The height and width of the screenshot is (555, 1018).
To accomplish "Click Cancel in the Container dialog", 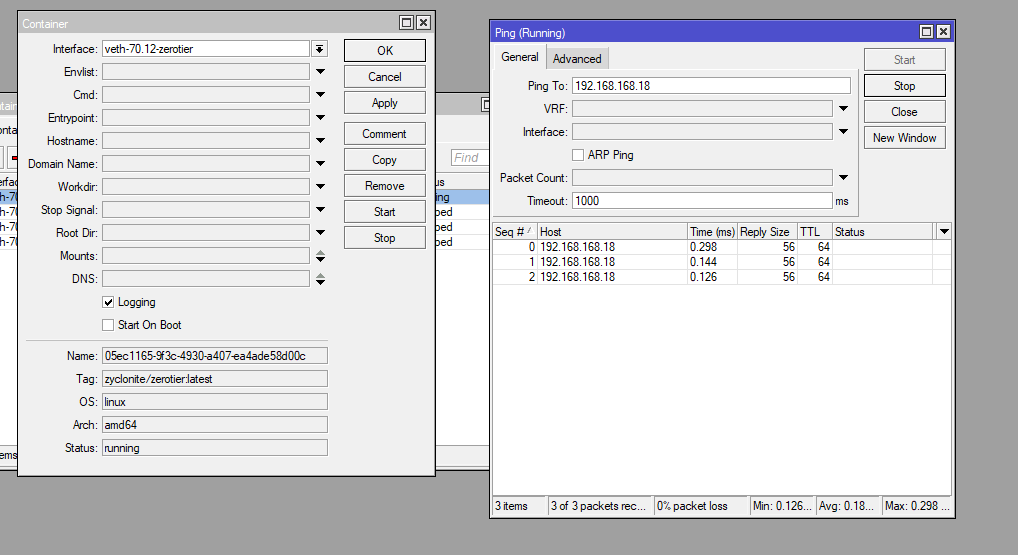I will coord(384,77).
